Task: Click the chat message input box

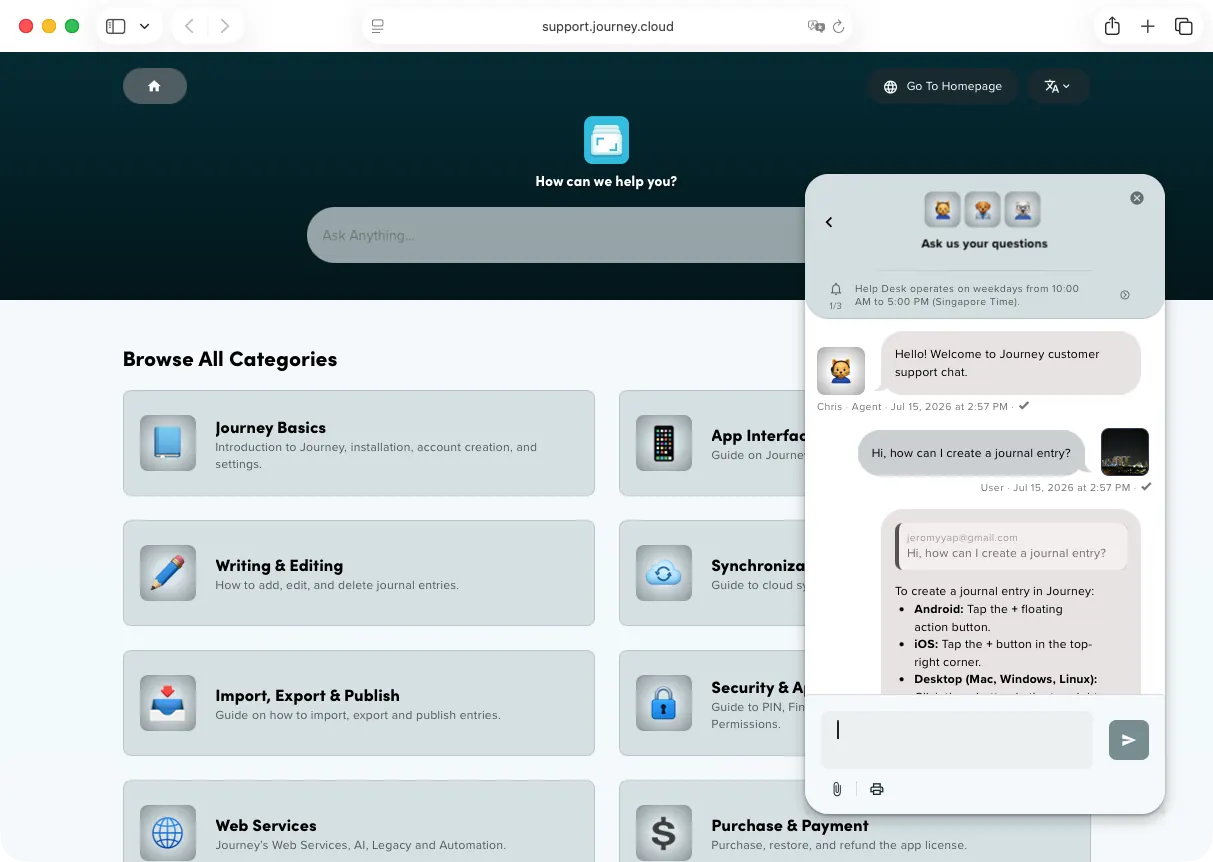Action: [957, 740]
